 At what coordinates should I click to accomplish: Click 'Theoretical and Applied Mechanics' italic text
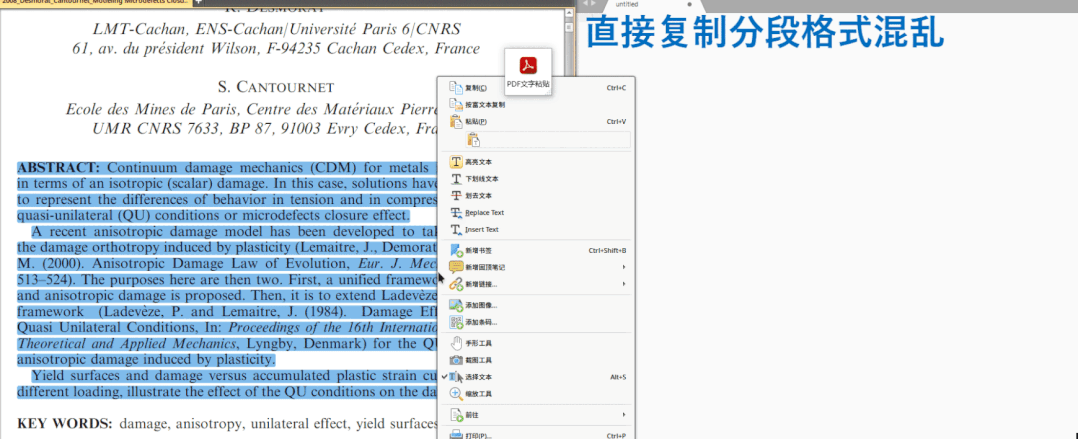(128, 344)
